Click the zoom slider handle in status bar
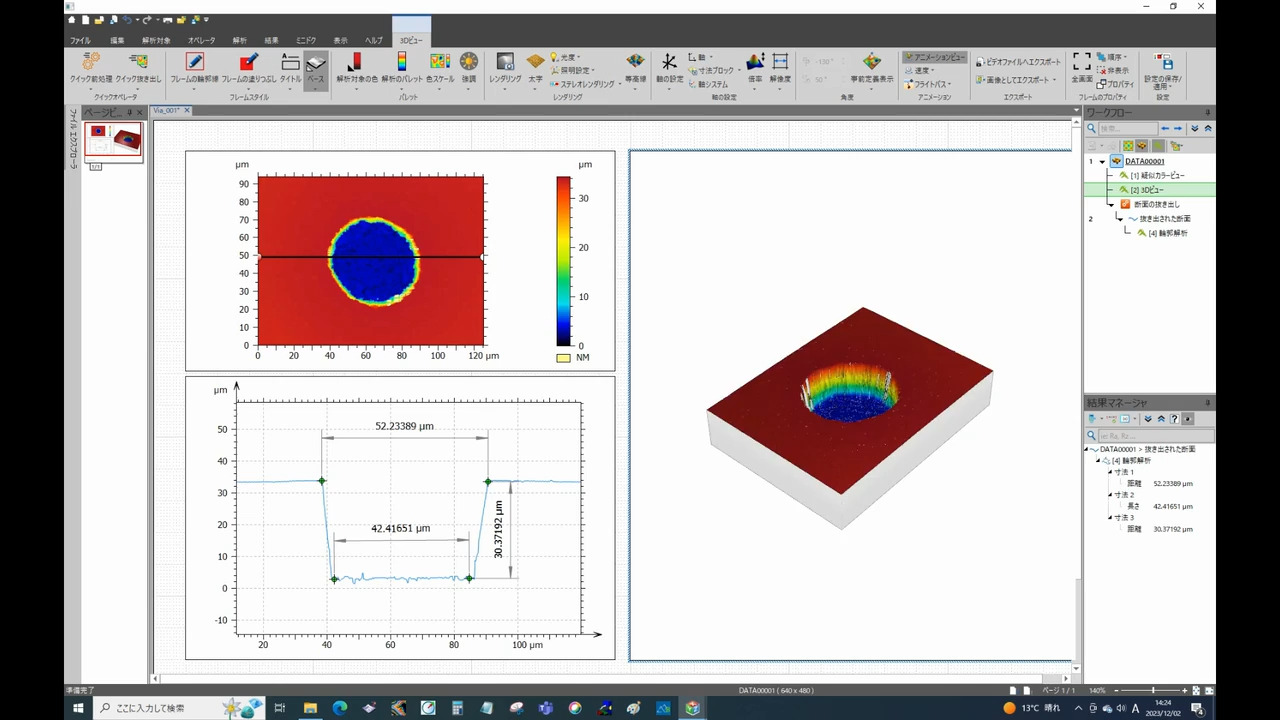The height and width of the screenshot is (720, 1280). 1153,690
